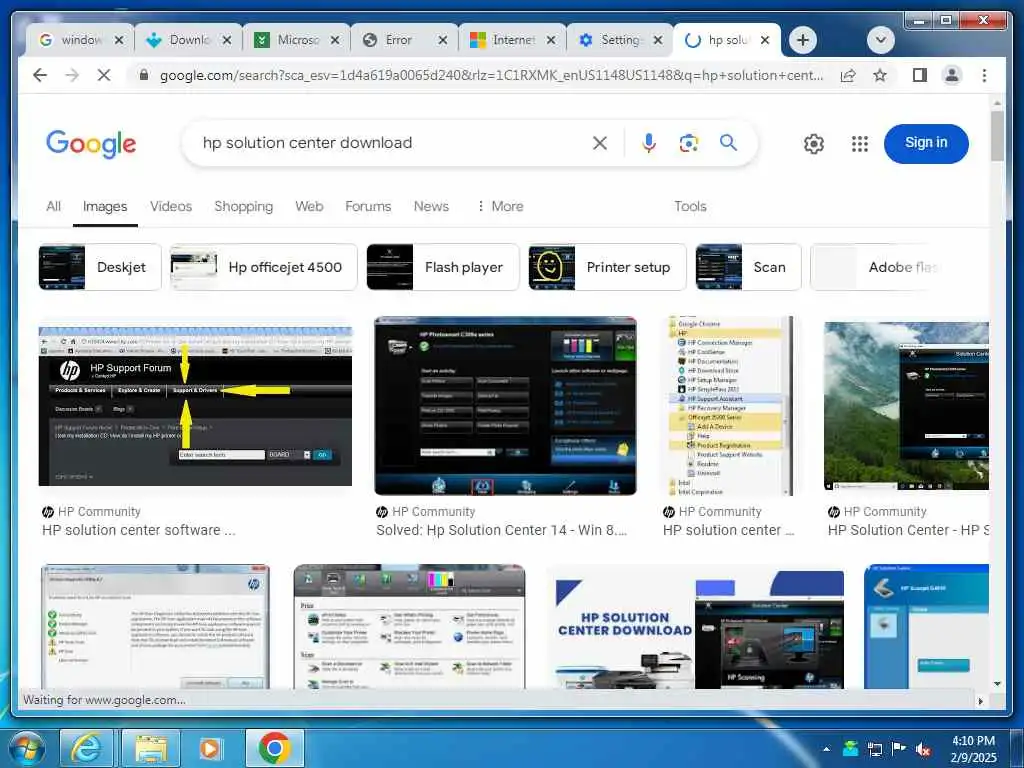Open 'HP solution center software ...' result link
The height and width of the screenshot is (768, 1024).
coord(138,530)
